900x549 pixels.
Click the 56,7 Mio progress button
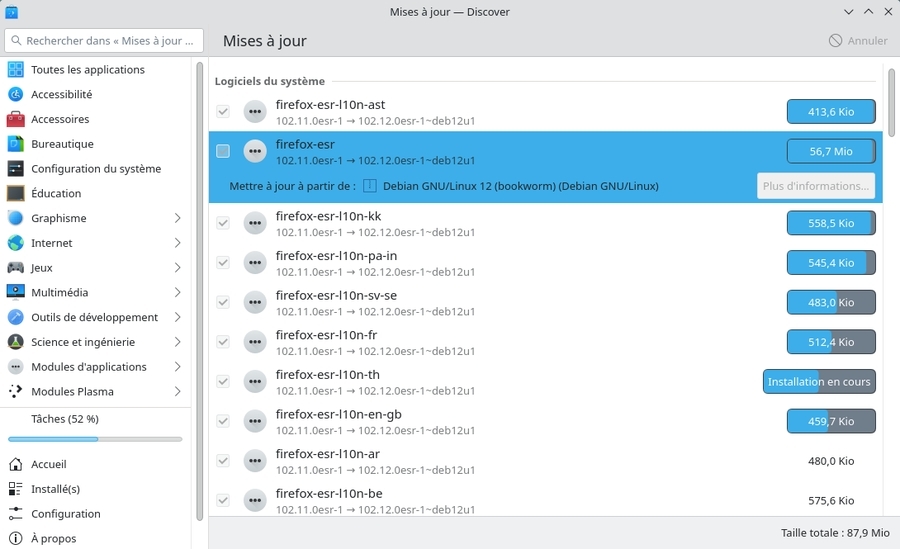tap(831, 151)
